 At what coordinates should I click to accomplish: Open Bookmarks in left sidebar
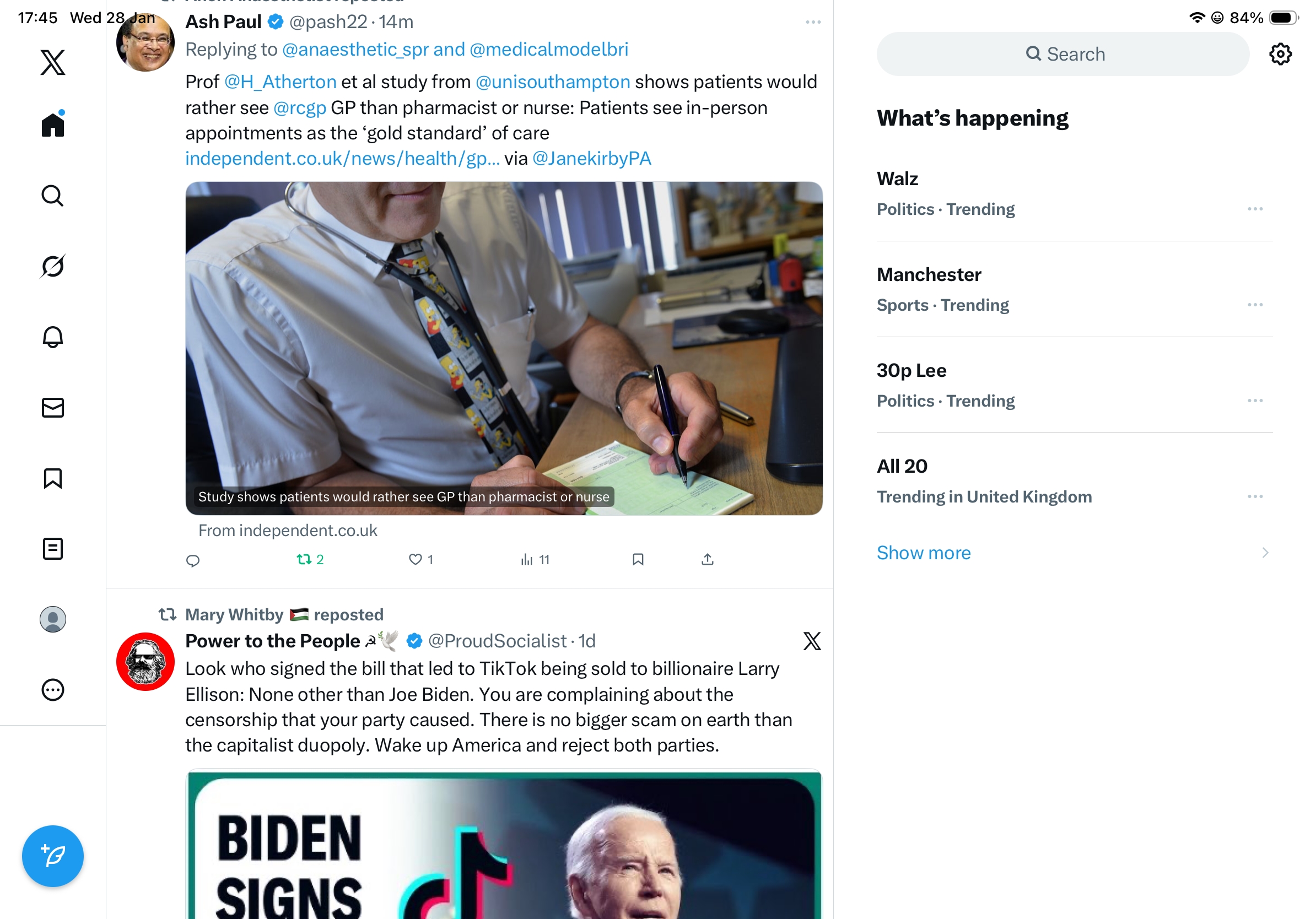53,478
